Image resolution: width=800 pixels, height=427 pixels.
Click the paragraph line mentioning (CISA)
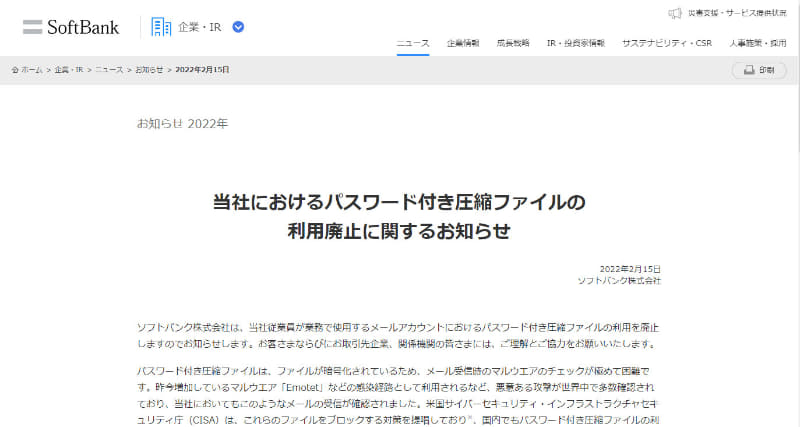(x=398, y=420)
